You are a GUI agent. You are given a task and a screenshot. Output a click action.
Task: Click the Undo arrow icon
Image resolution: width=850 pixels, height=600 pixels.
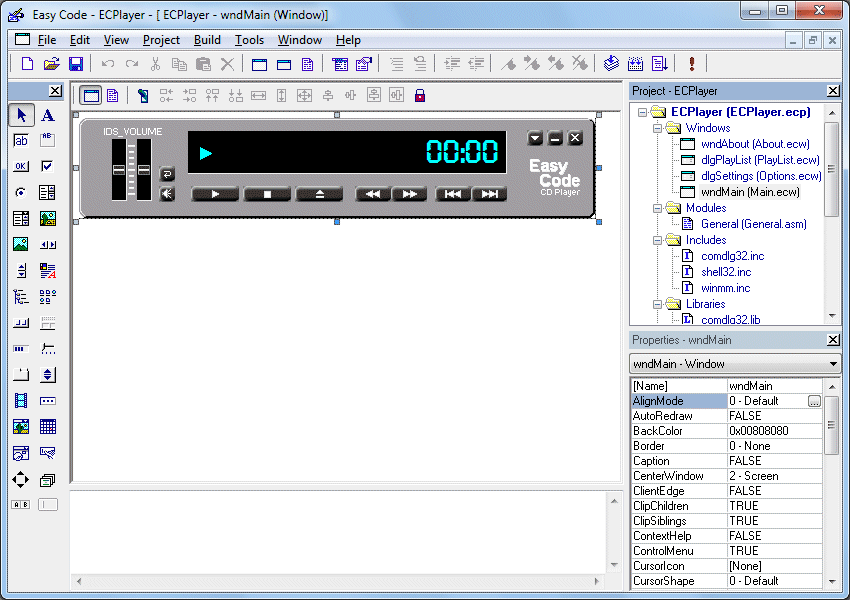pyautogui.click(x=108, y=64)
